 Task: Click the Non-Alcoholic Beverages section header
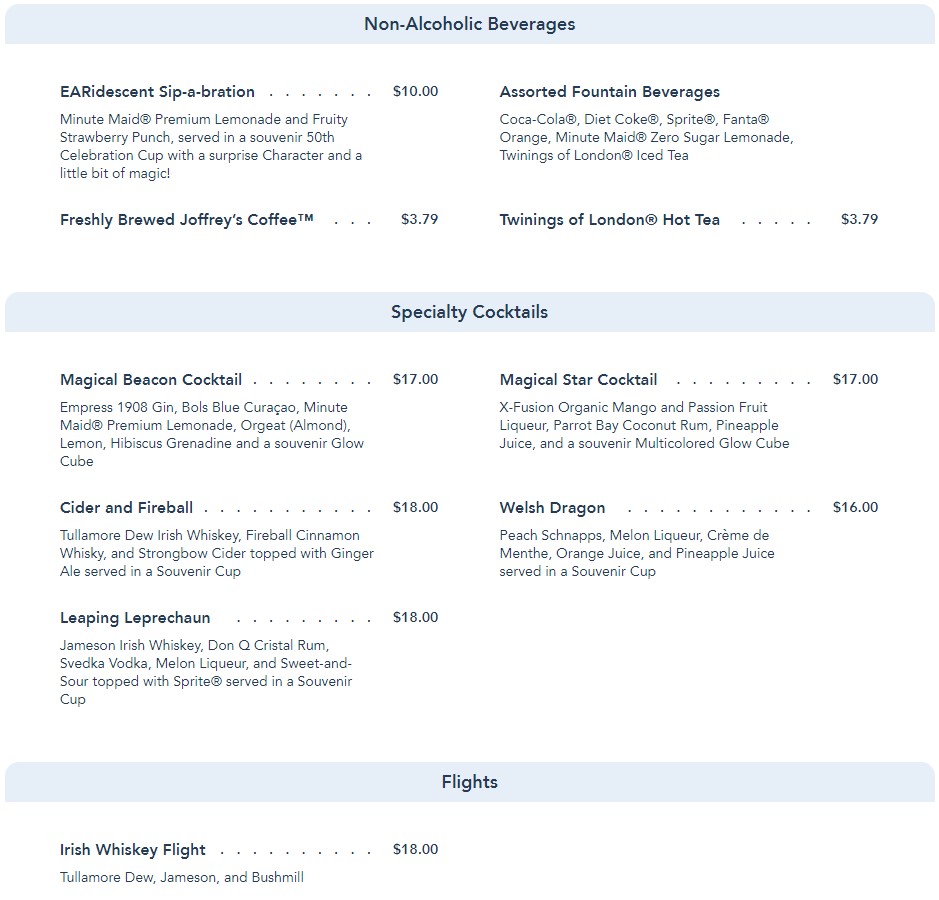[x=469, y=24]
